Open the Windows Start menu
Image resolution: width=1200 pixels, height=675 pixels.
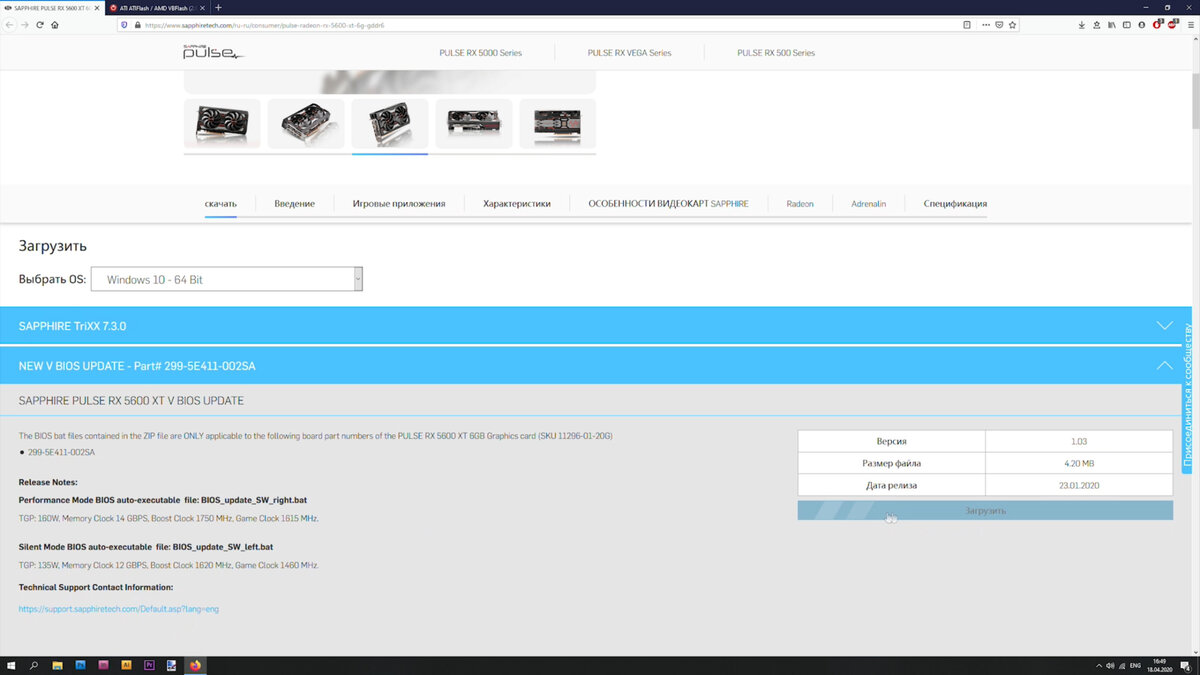click(12, 665)
